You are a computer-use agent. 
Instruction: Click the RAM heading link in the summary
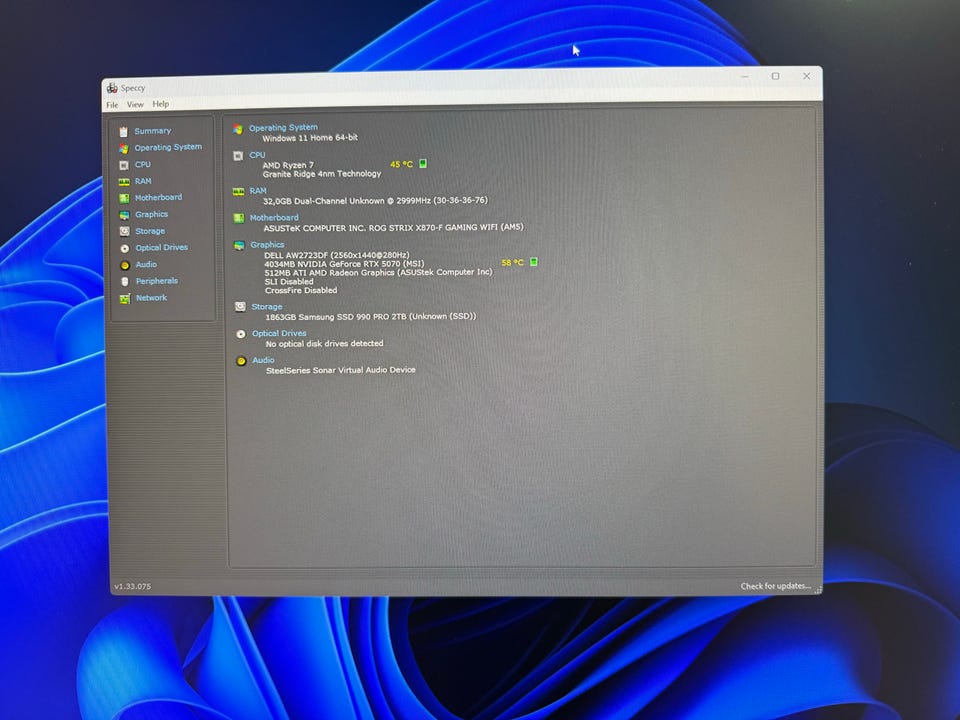click(258, 190)
